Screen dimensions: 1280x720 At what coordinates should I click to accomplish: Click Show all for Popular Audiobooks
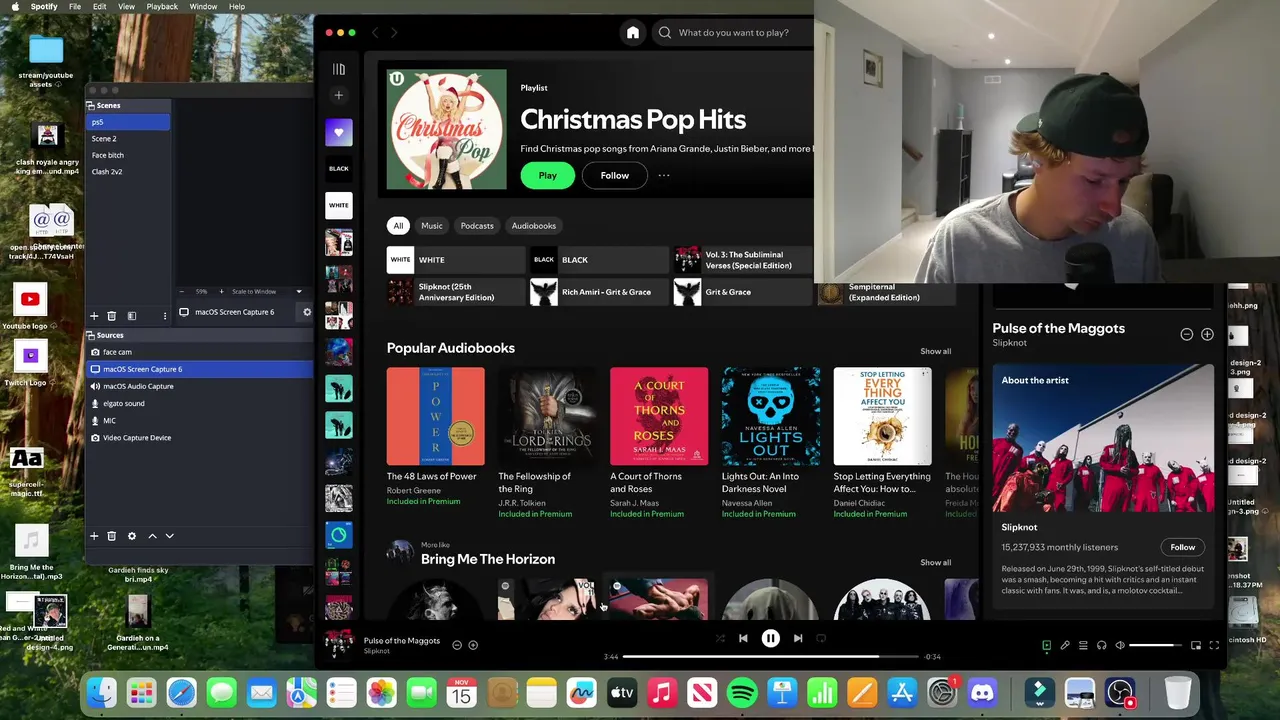[x=936, y=351]
